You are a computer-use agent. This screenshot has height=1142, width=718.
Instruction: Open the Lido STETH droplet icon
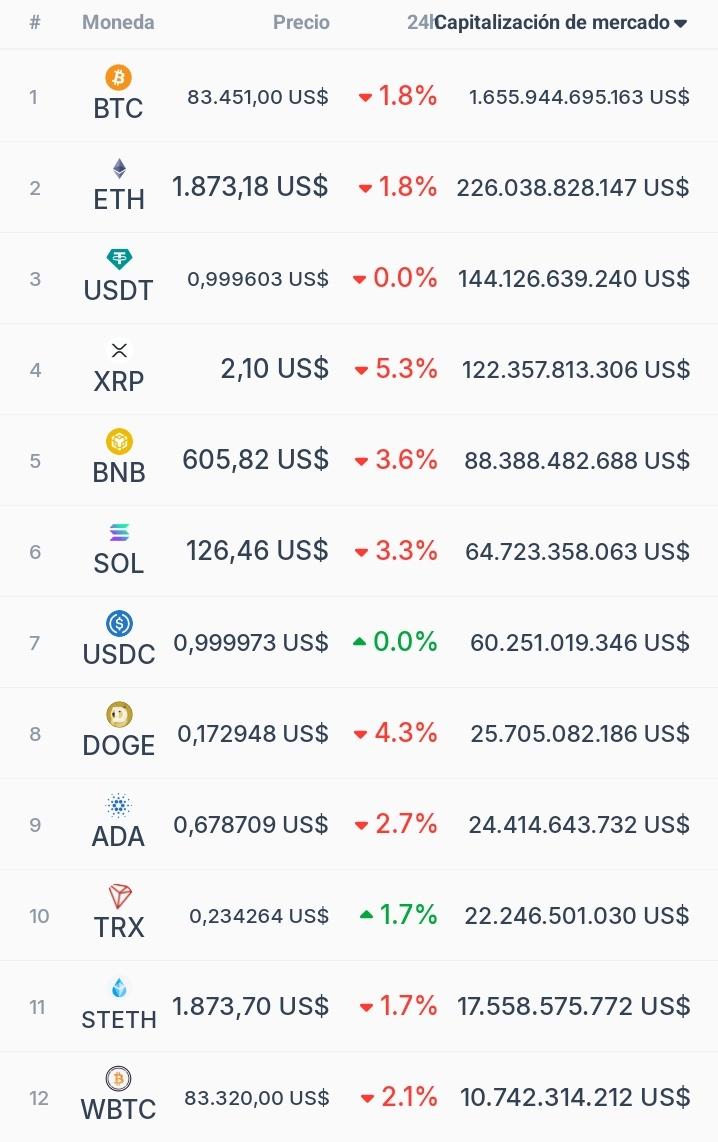[119, 988]
